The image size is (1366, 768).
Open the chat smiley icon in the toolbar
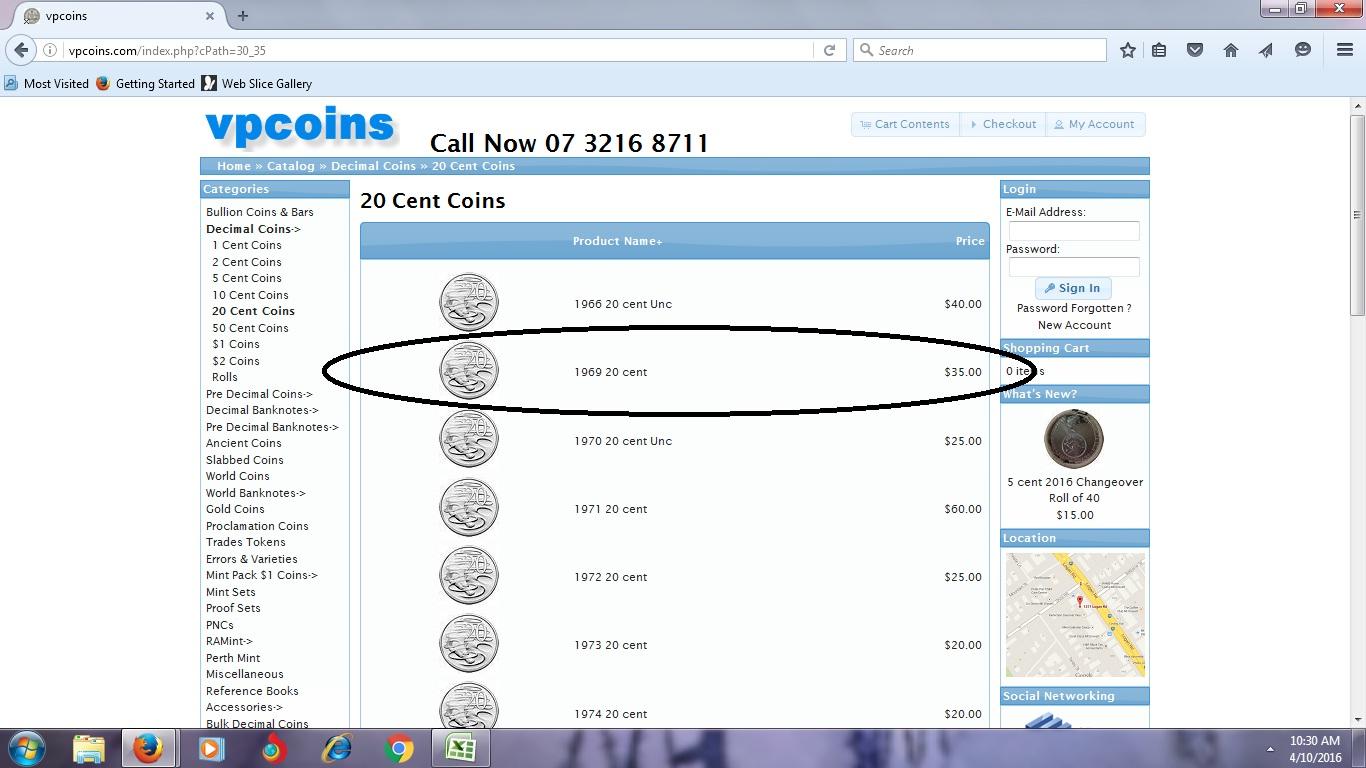(1303, 50)
